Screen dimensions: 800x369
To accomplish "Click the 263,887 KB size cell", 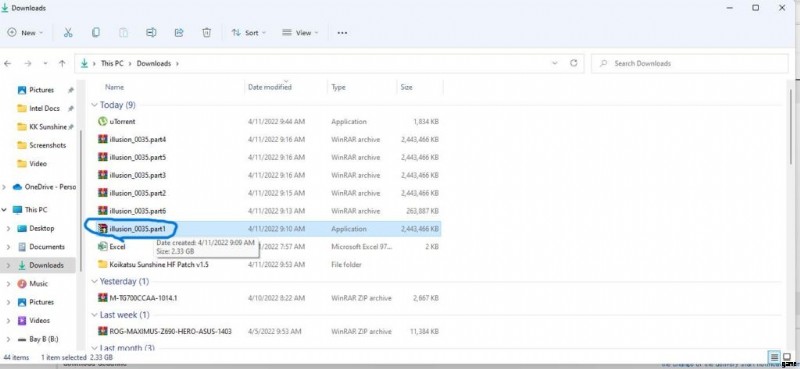I will (x=423, y=211).
